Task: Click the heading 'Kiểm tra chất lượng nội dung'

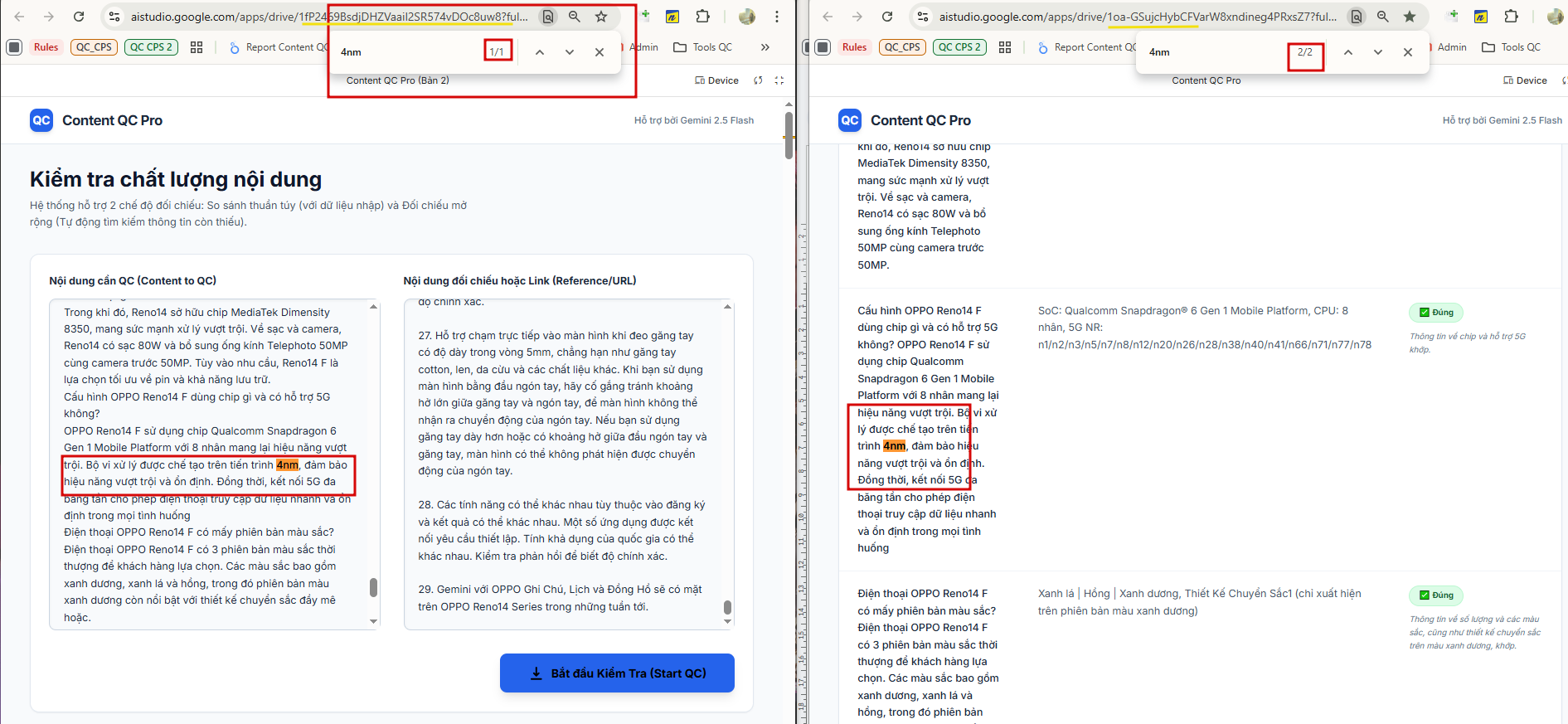Action: point(176,179)
